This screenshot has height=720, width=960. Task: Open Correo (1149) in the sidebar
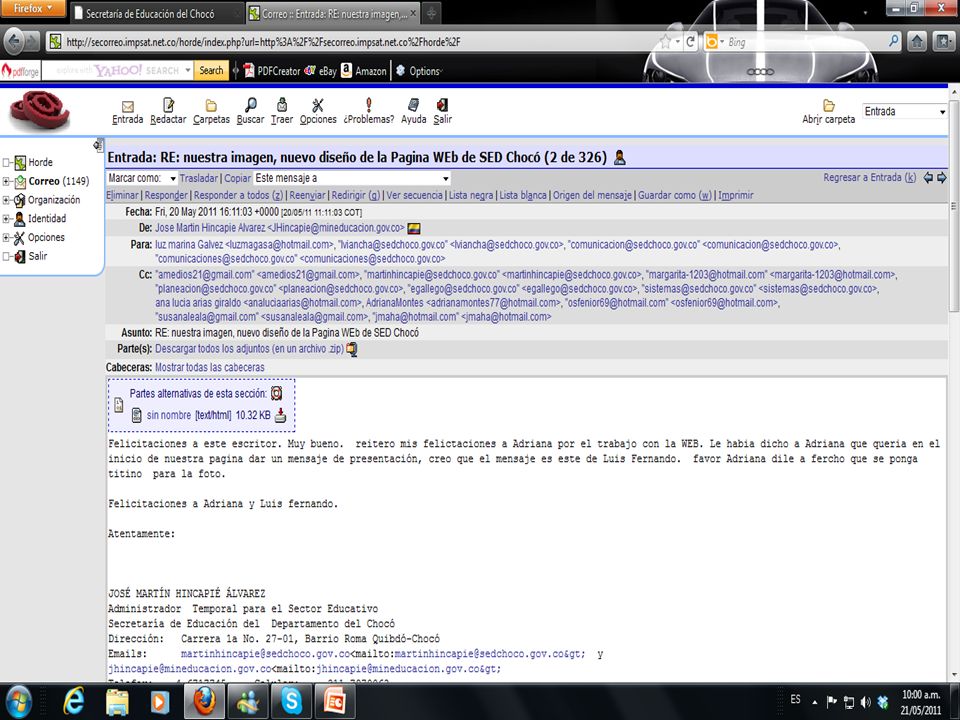coord(59,181)
